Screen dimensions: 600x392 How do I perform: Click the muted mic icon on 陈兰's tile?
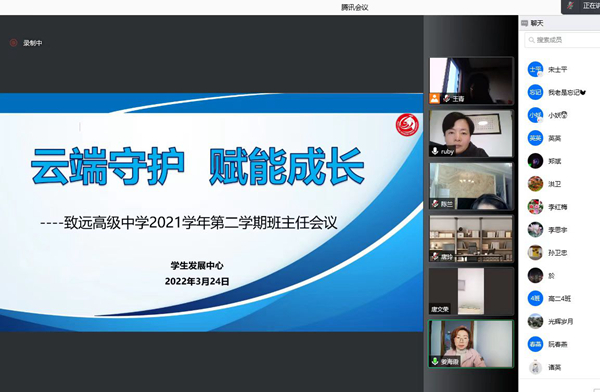tap(435, 204)
